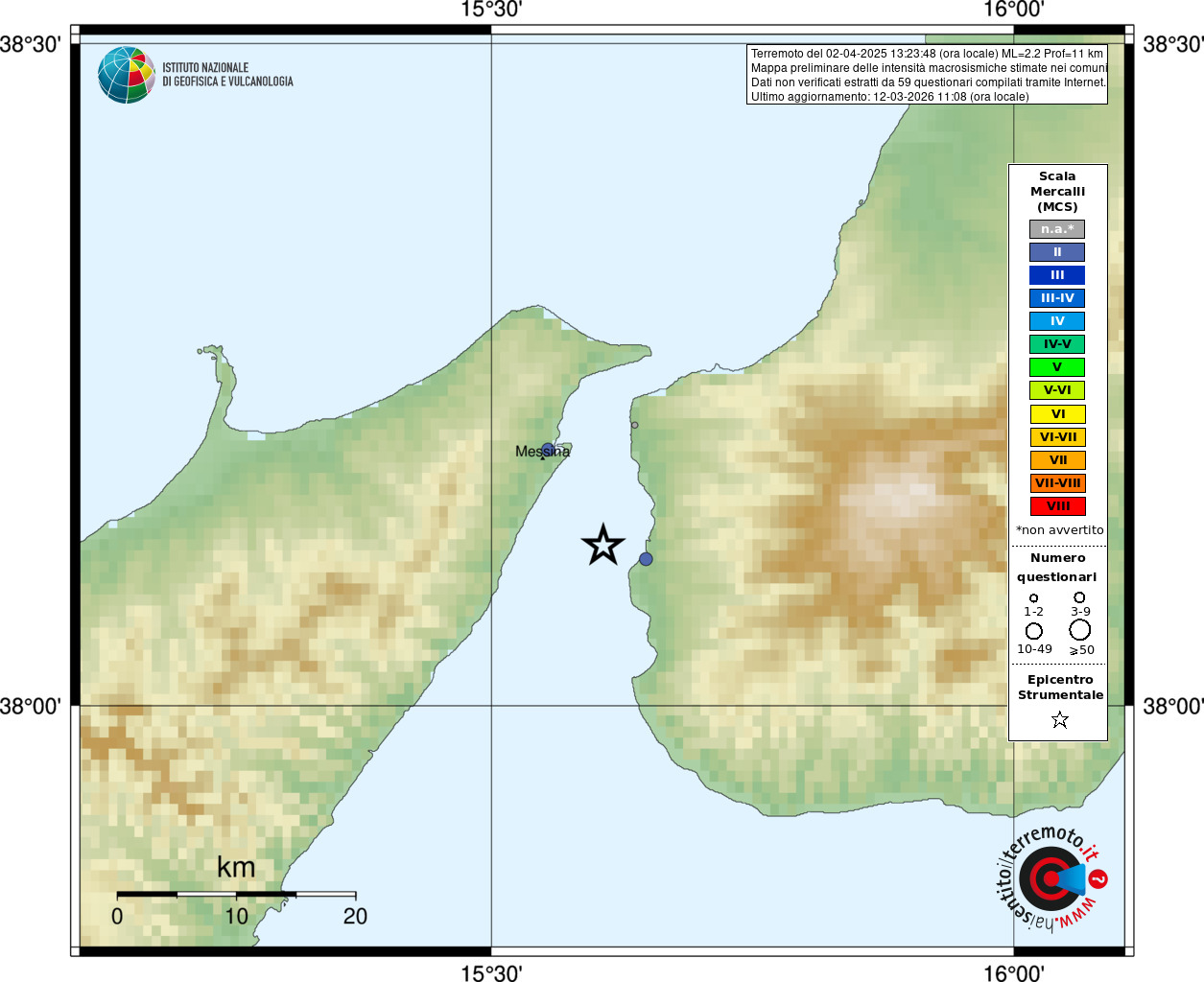Click the 1-2 questionnaires circle symbol
This screenshot has height=982, width=1204.
[x=1033, y=598]
